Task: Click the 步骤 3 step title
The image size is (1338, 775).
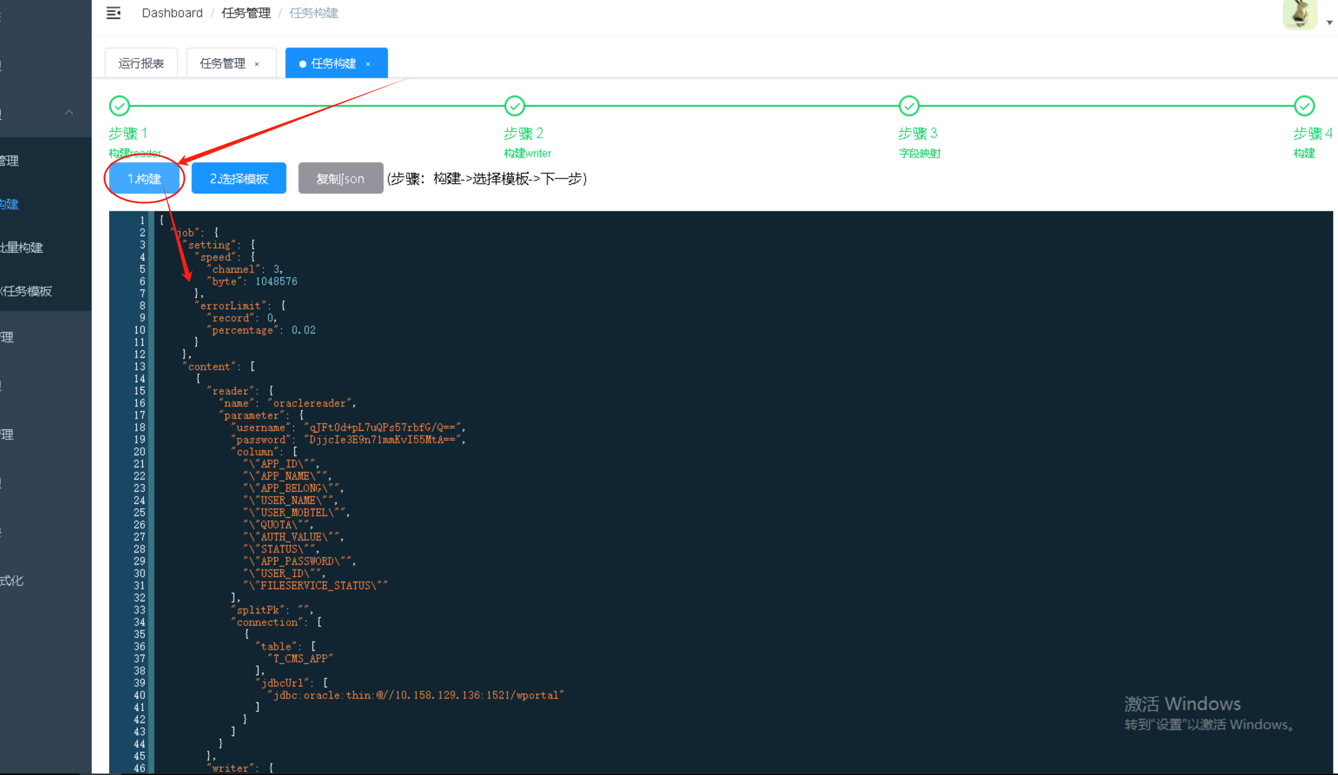Action: (x=918, y=133)
